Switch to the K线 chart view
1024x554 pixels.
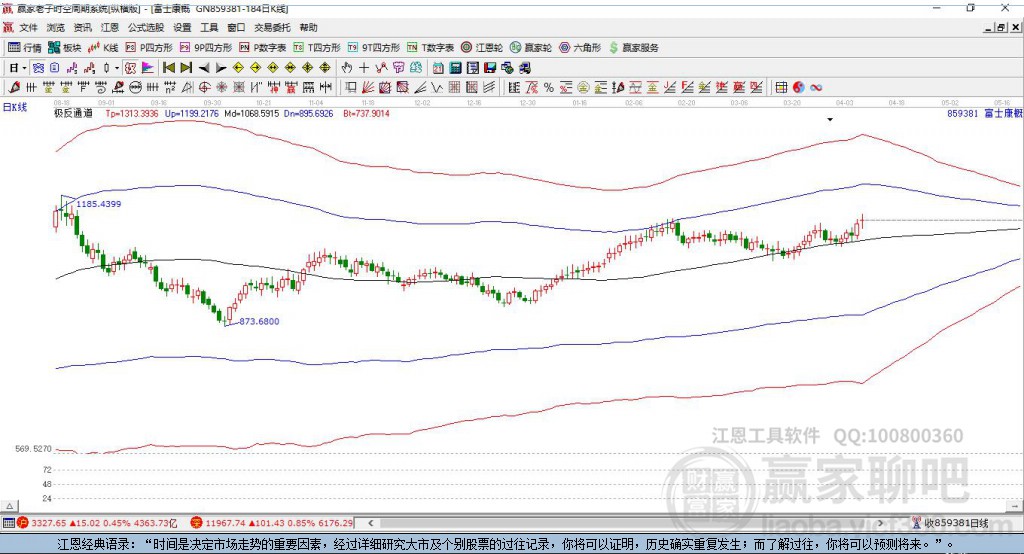tap(103, 48)
